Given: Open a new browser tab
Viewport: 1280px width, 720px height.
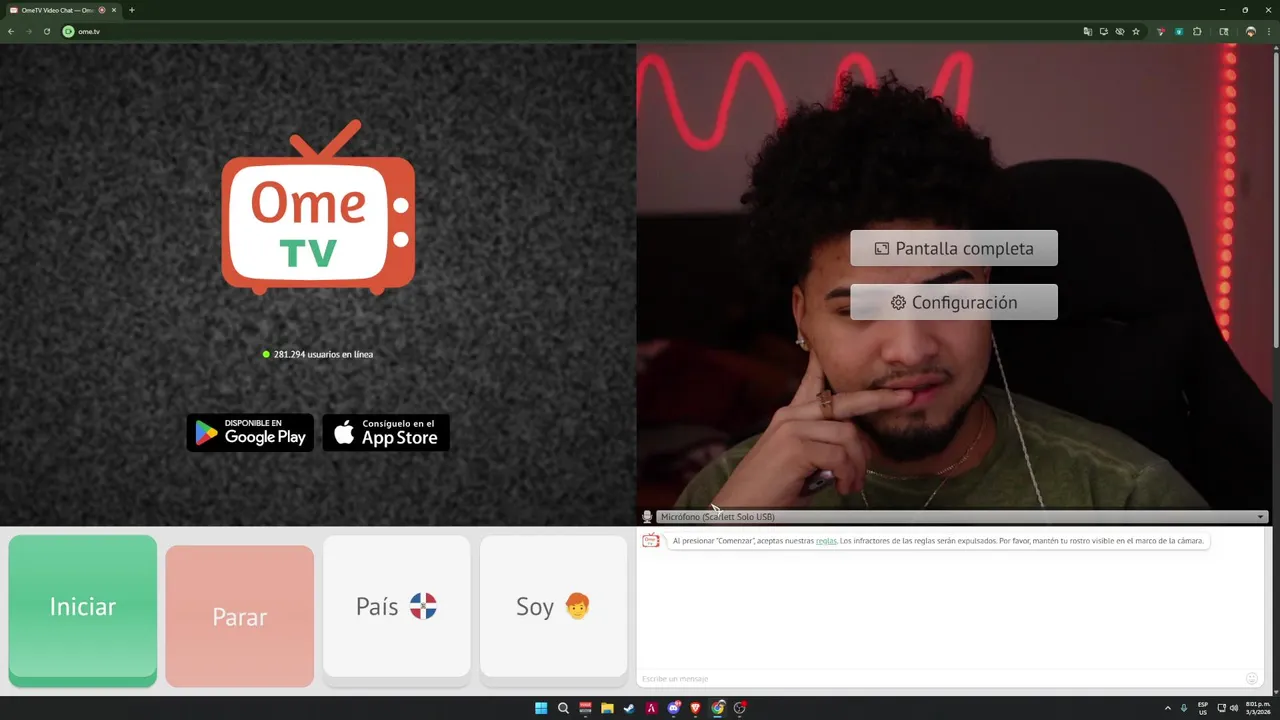Looking at the screenshot, I should pos(131,10).
